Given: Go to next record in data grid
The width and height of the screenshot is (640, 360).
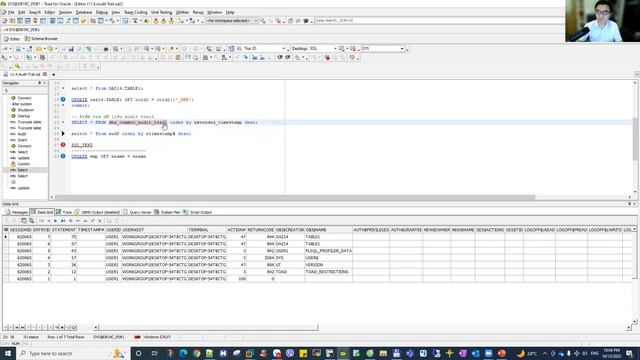Looking at the screenshot, I should pos(56,221).
